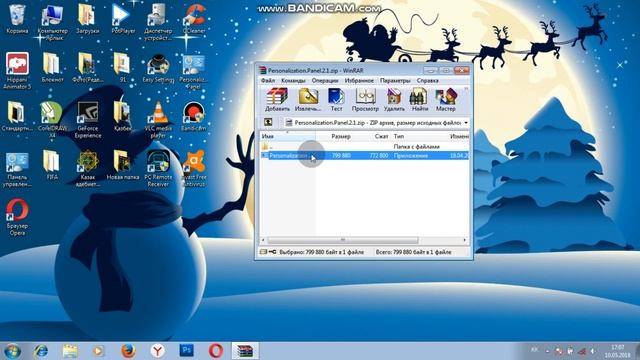Select the parent folder '..' row
Screen dimensions: 640x360
[x=364, y=146]
